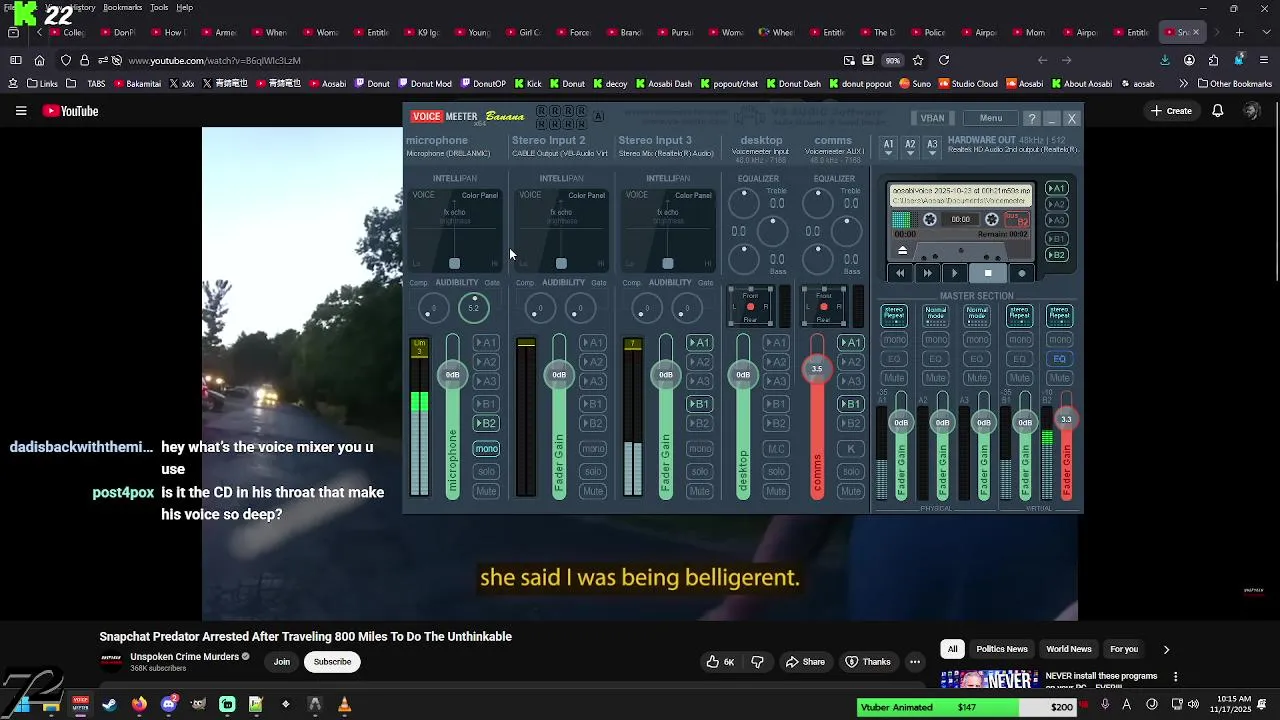Open hardware out A1 device selector
1280x720 pixels.
pyautogui.click(x=888, y=147)
